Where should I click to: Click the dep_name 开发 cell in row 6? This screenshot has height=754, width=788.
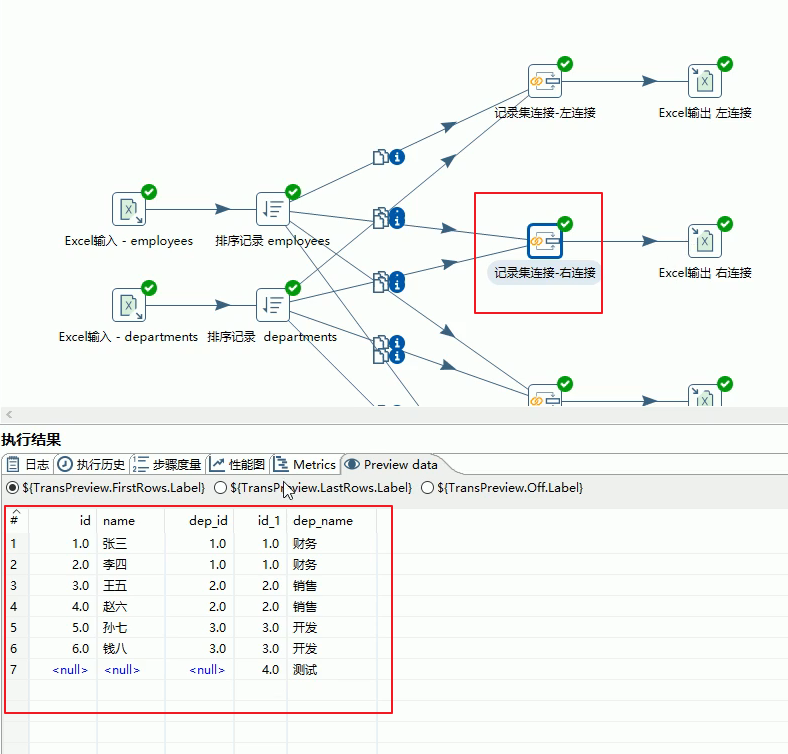332,648
